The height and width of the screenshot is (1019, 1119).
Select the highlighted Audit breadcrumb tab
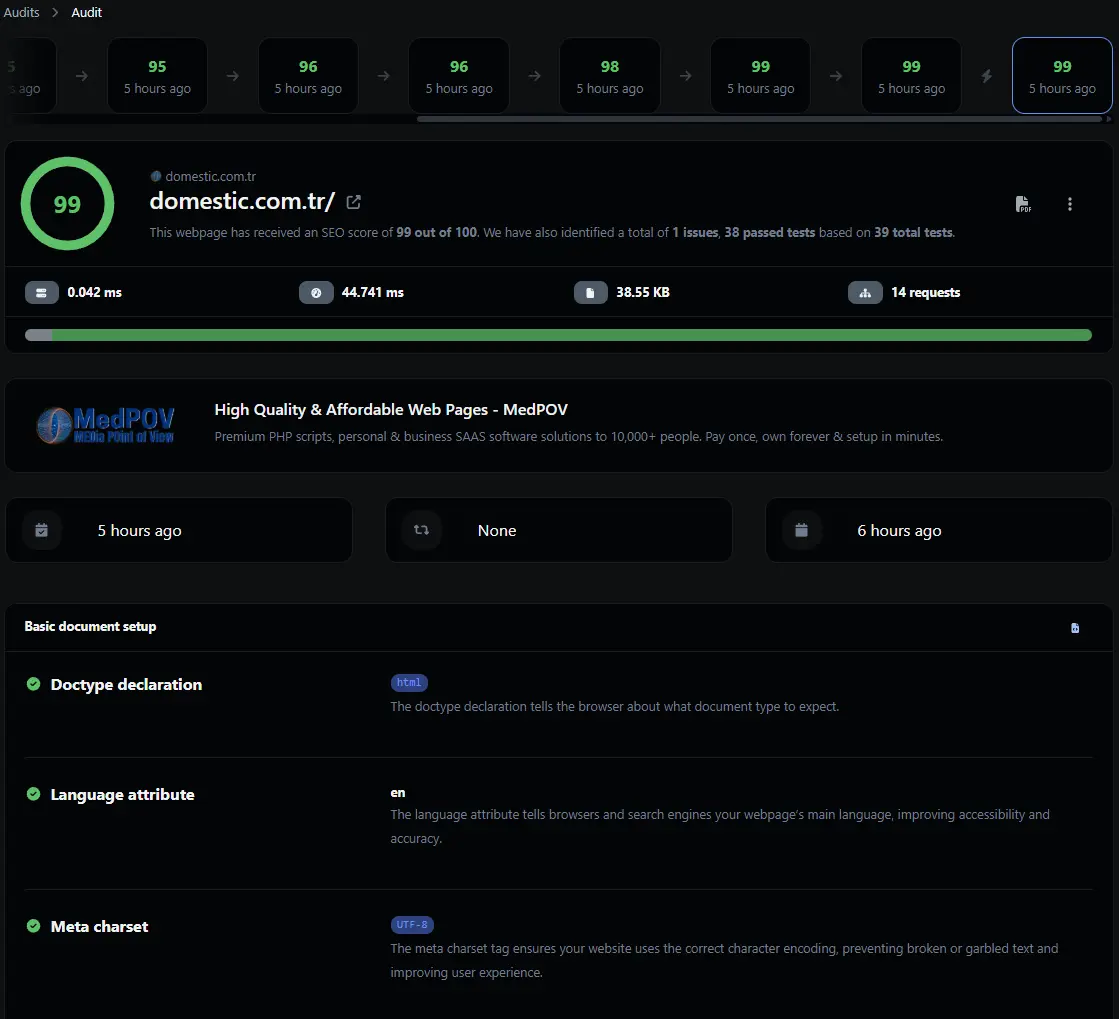[x=86, y=12]
